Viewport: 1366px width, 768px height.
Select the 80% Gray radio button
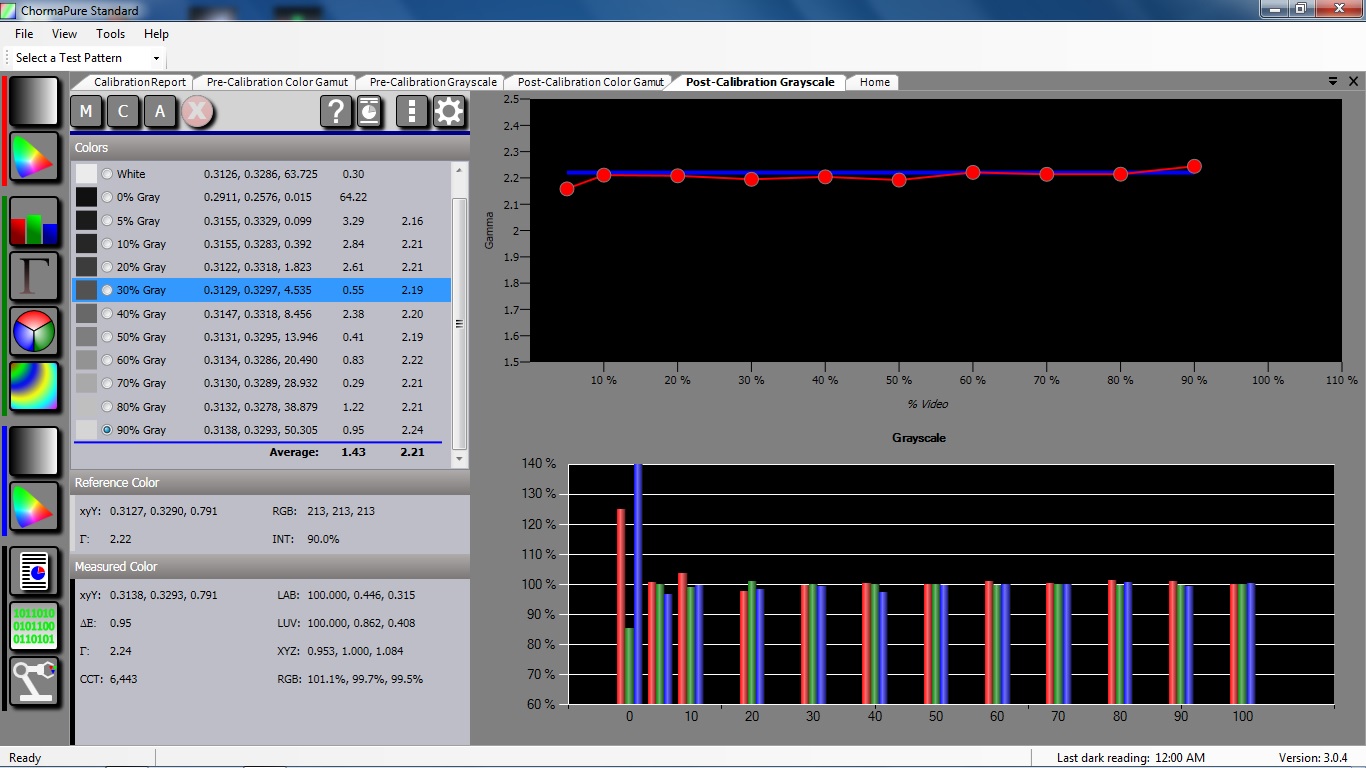(107, 407)
